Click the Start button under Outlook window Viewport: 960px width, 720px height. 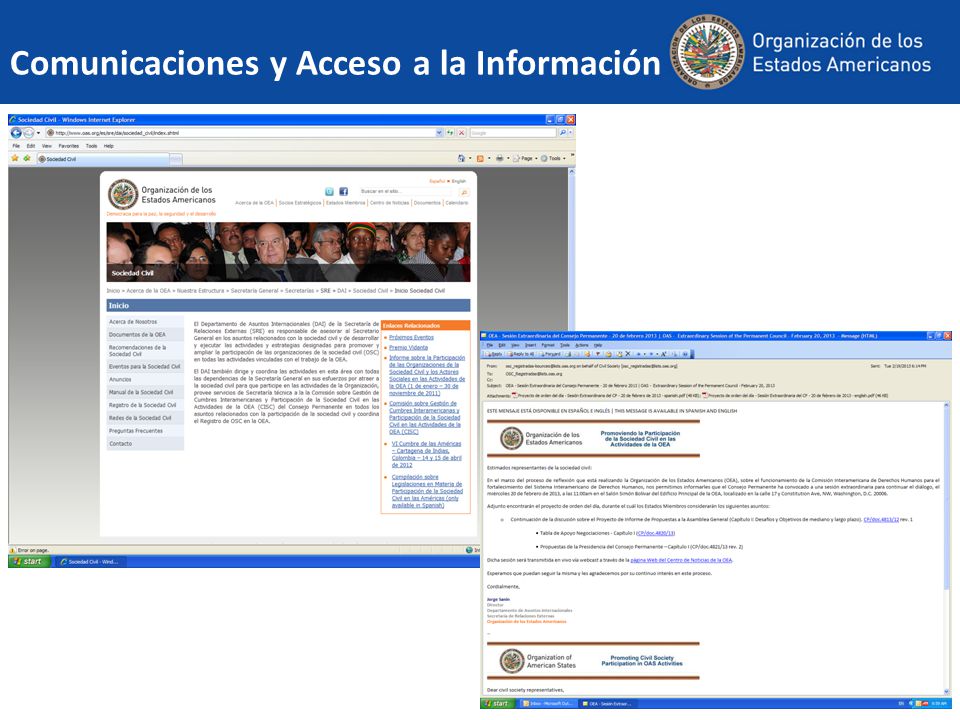[x=497, y=703]
